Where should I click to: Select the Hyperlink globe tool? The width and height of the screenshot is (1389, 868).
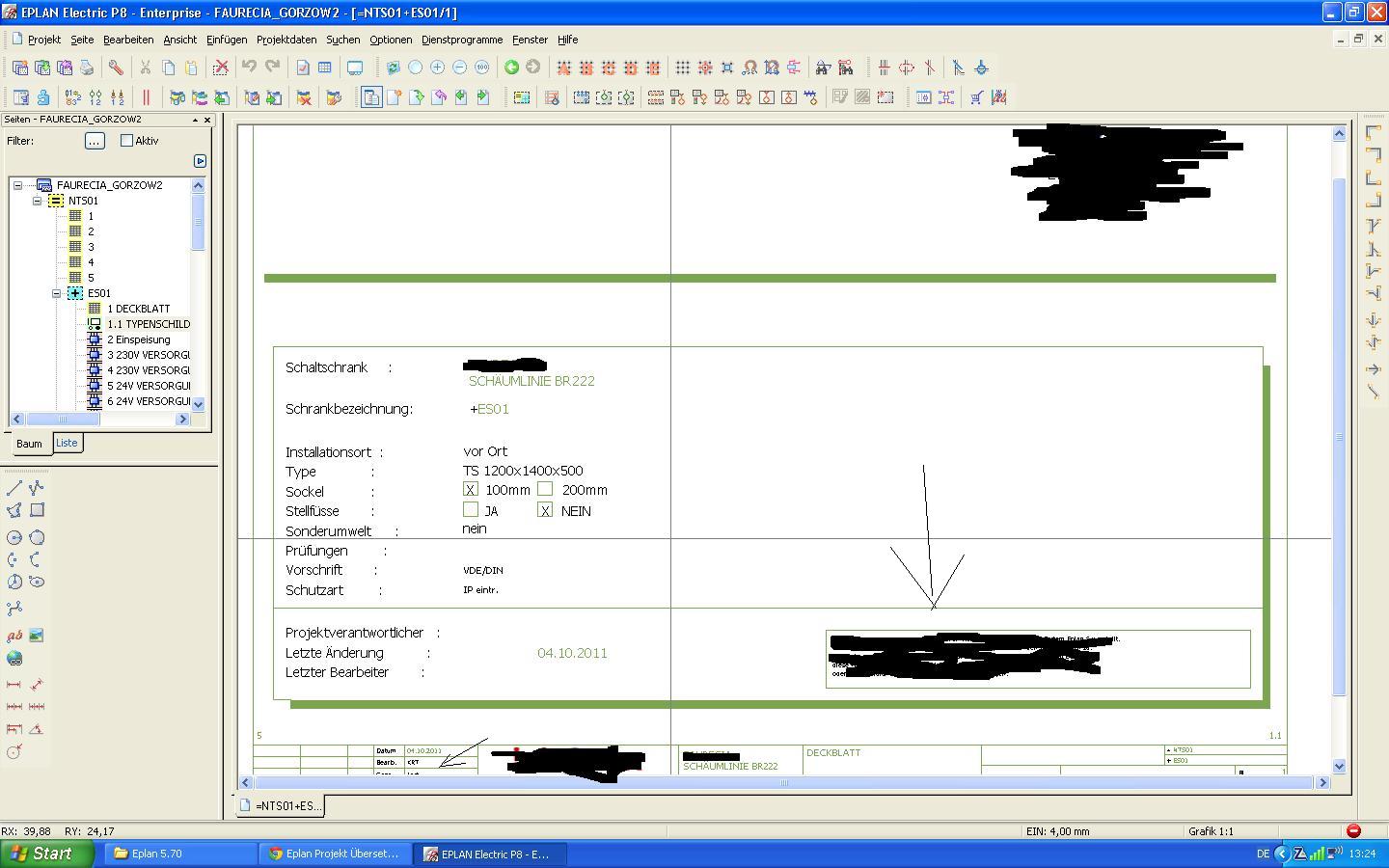click(14, 659)
